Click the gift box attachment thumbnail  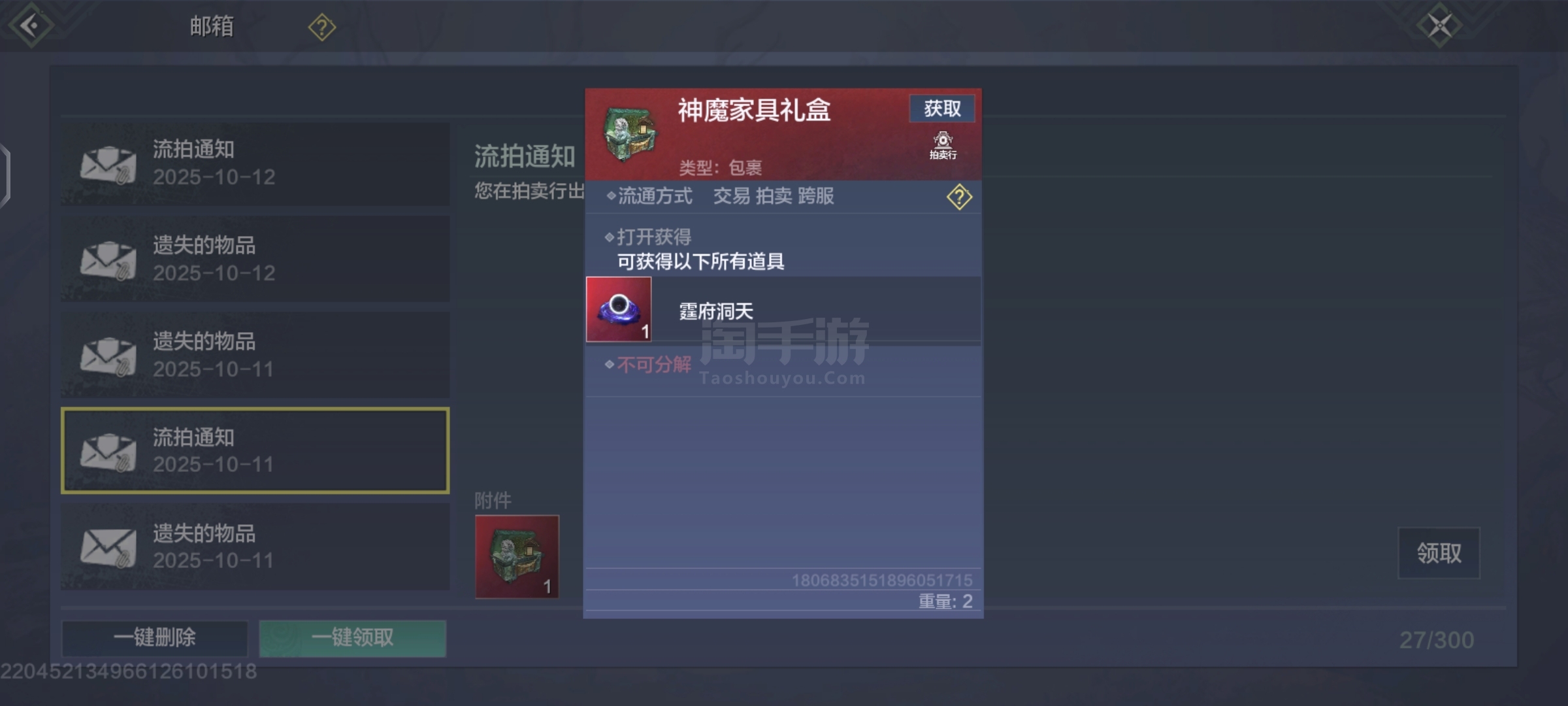point(517,556)
